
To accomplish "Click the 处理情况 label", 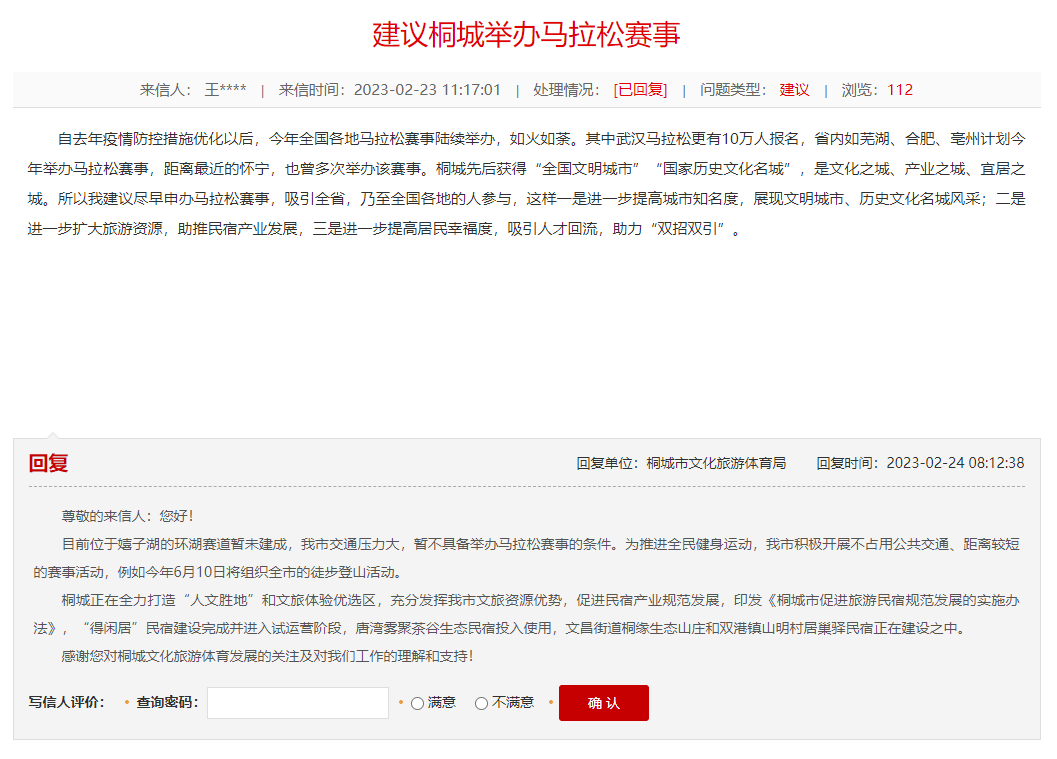I will pyautogui.click(x=566, y=90).
